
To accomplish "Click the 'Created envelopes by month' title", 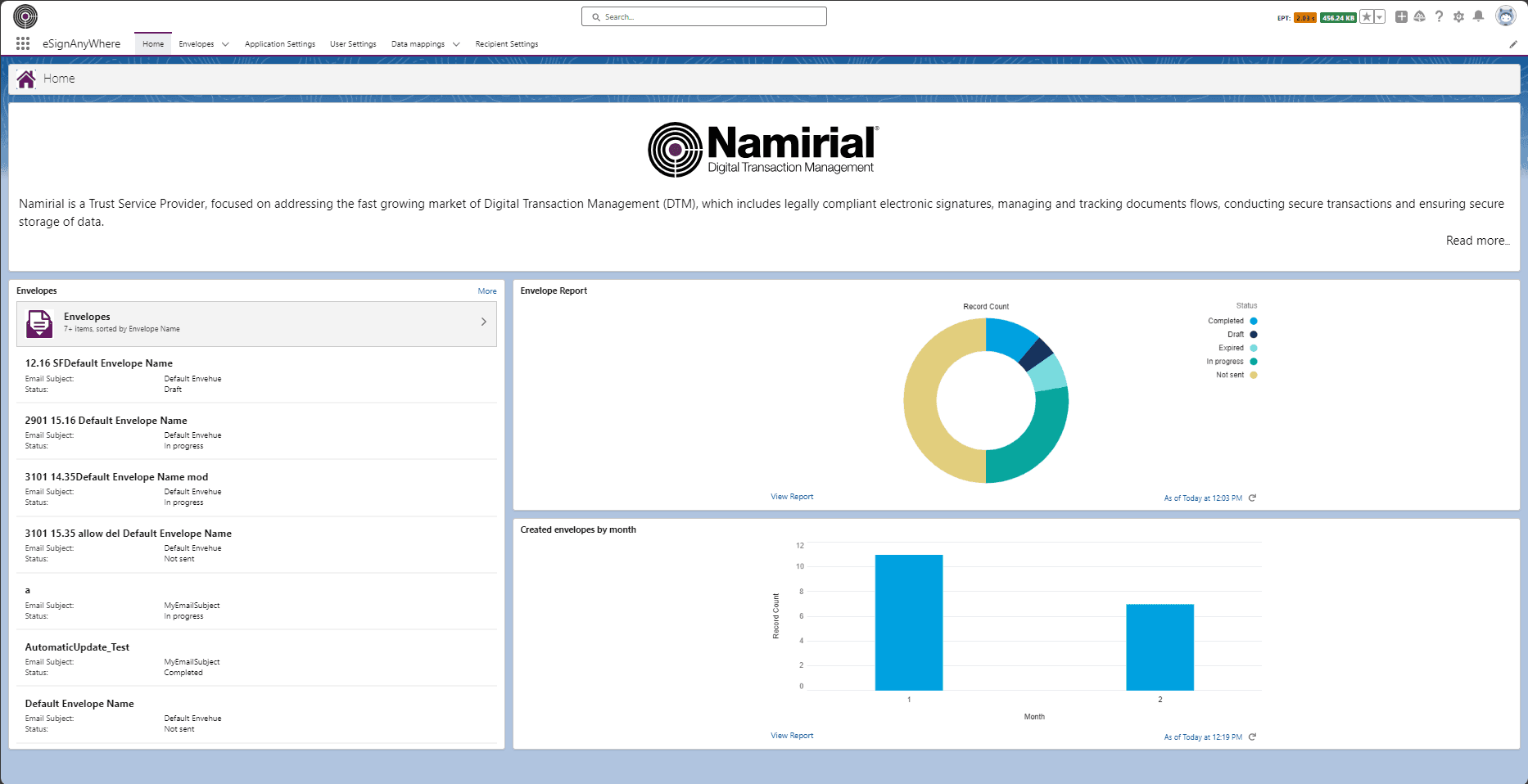I will point(578,529).
